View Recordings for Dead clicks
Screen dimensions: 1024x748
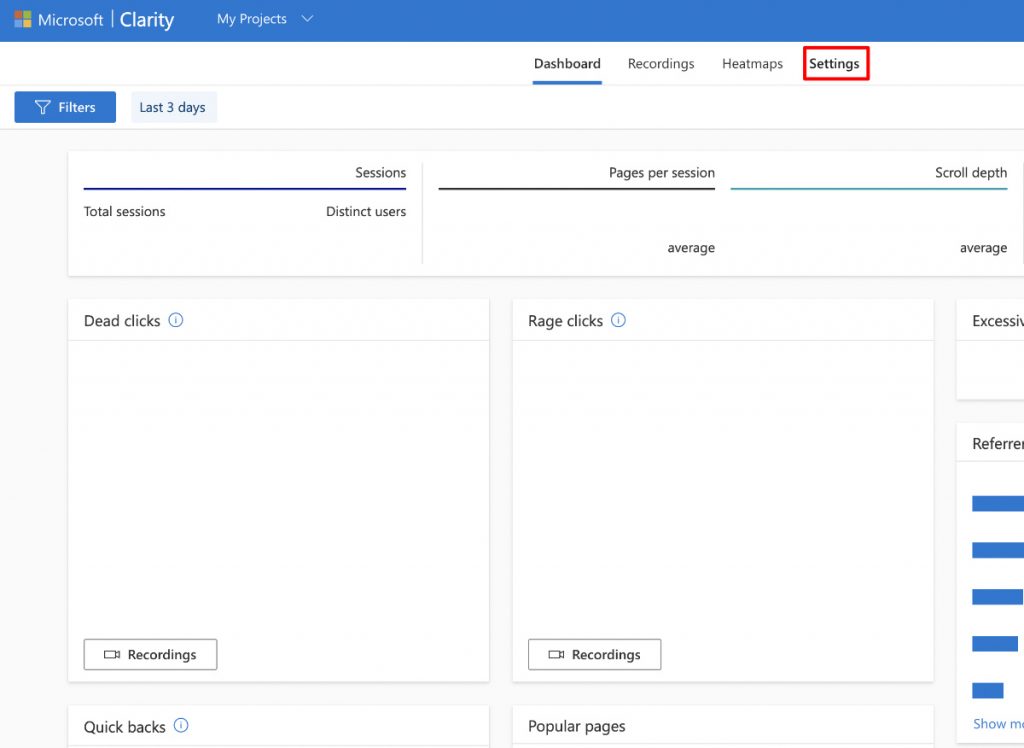pos(150,655)
